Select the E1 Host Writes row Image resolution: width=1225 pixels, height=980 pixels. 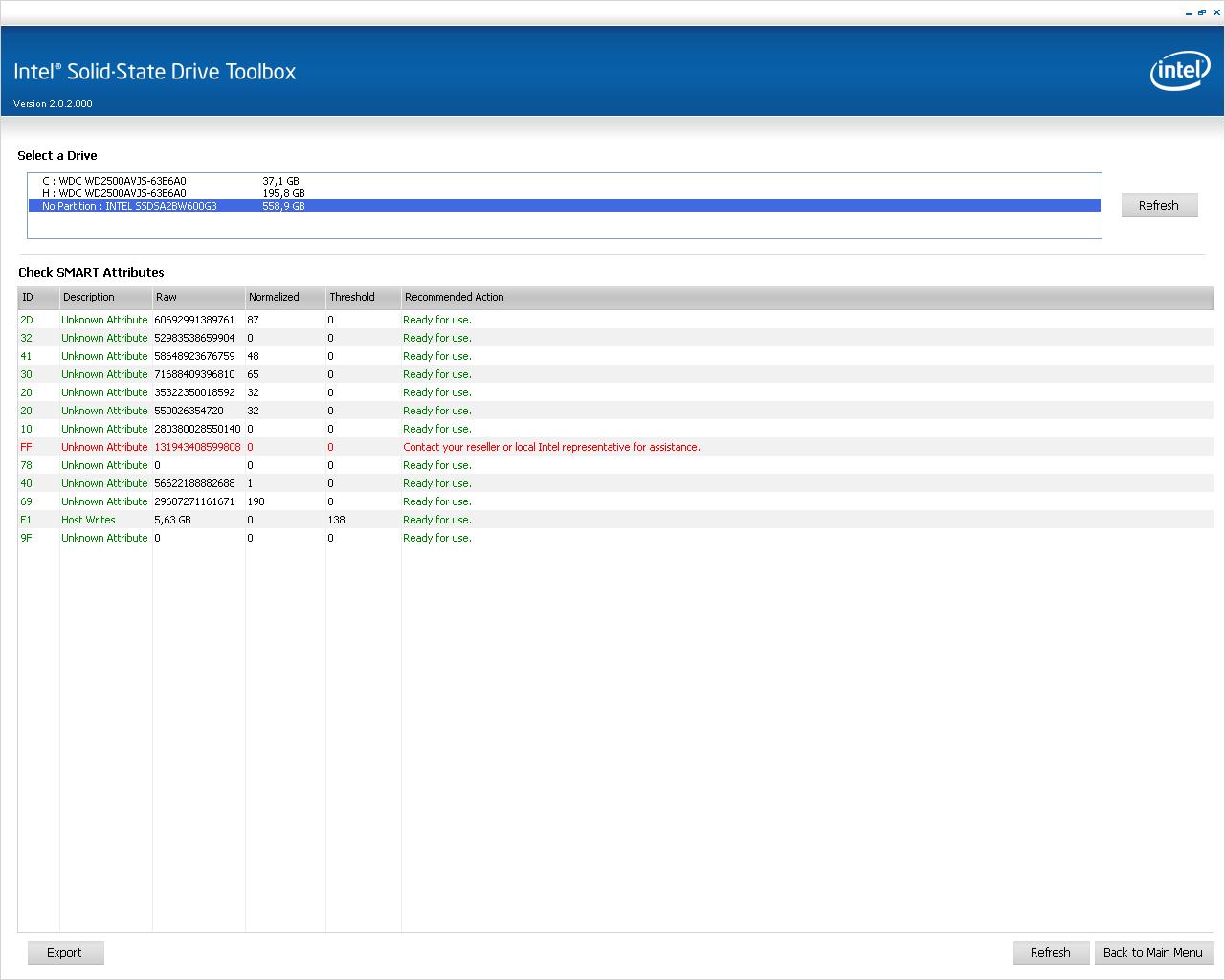pos(615,520)
